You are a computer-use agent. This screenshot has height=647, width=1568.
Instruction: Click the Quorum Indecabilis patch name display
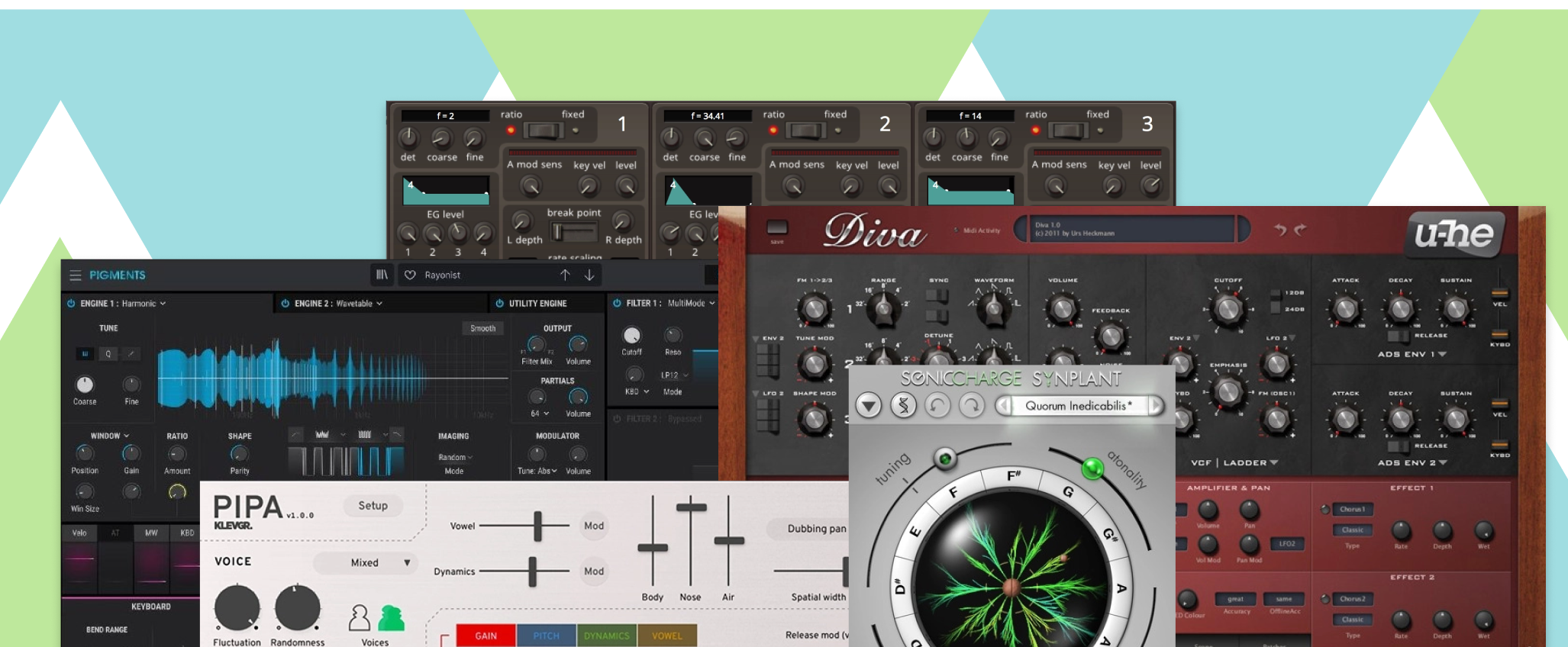click(1079, 405)
